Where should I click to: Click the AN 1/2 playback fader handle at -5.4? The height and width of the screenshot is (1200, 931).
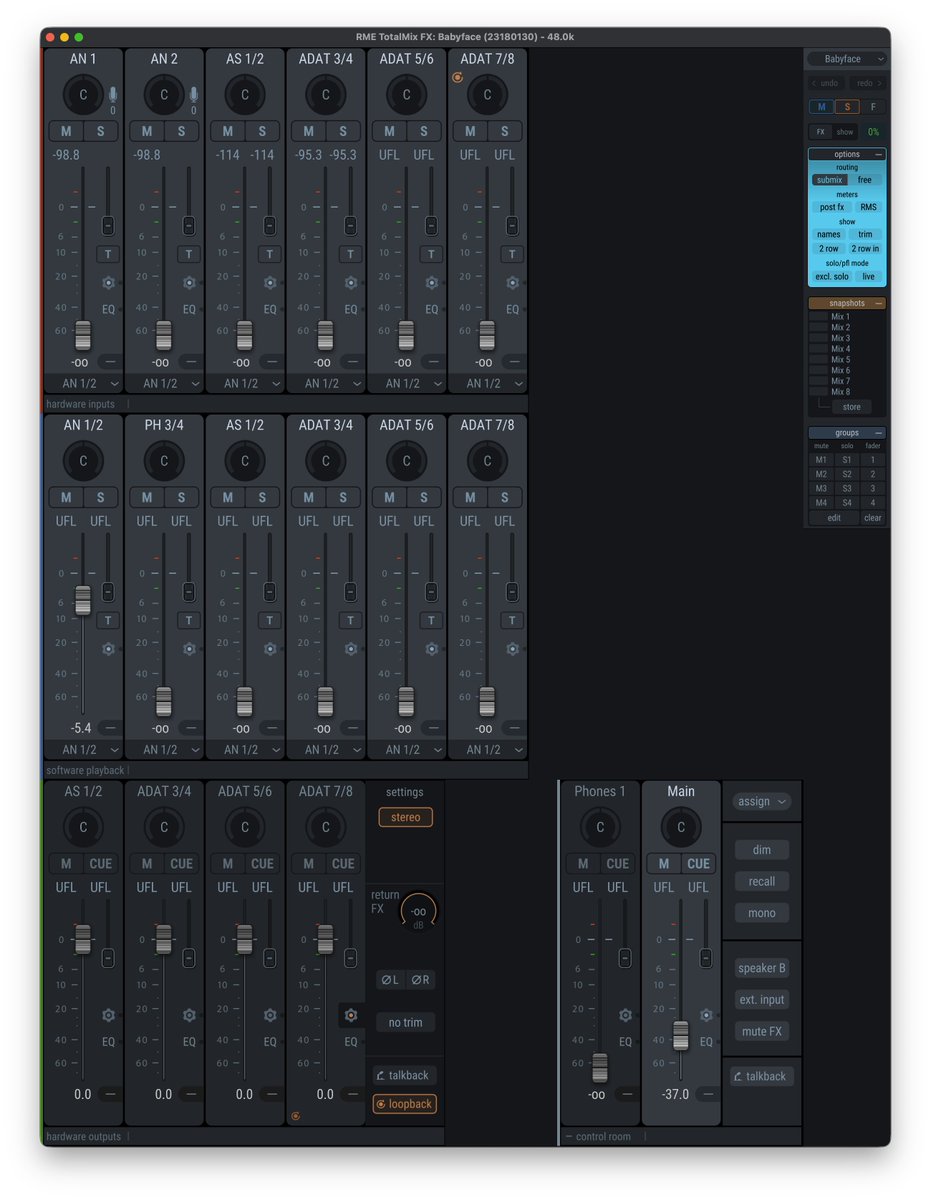[83, 600]
